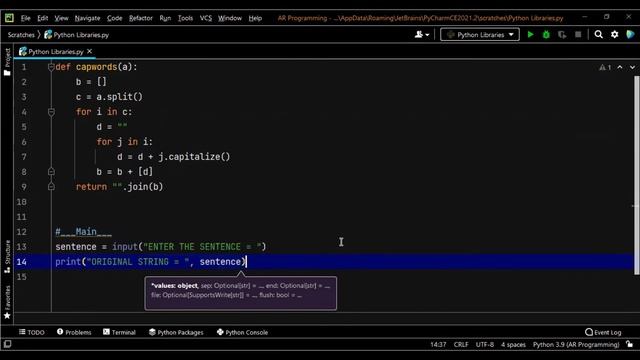
Task: Click the 'capwords' function name
Action: point(96,67)
